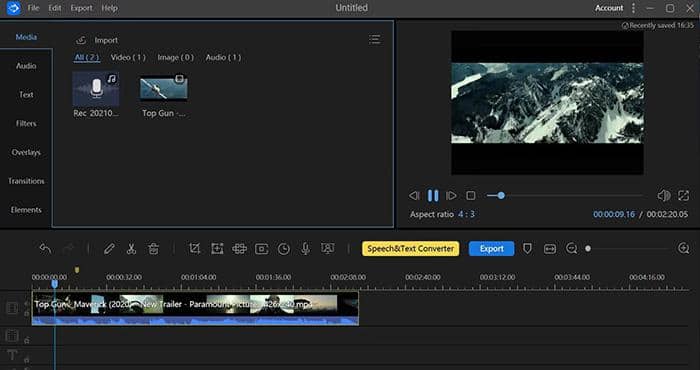Show All ( 2 ) media filter
The height and width of the screenshot is (370, 700).
tap(87, 58)
